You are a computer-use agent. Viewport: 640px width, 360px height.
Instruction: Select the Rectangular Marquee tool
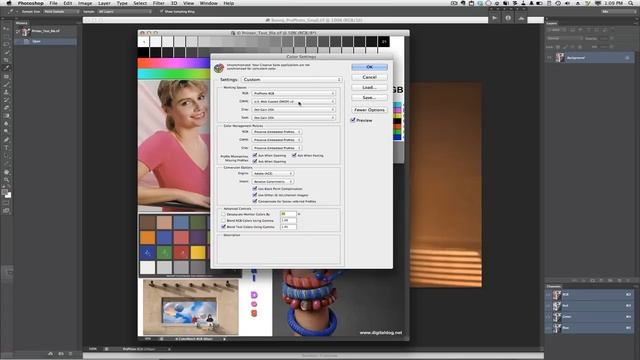(6, 36)
